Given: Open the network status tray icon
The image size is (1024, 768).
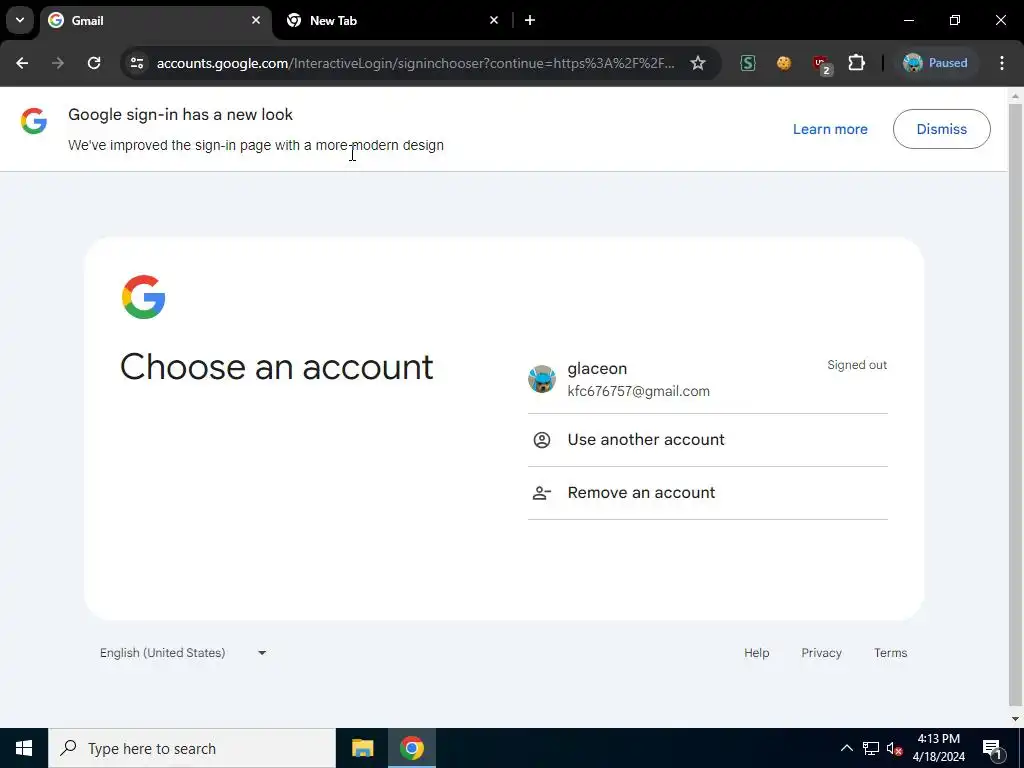Looking at the screenshot, I should 871,748.
